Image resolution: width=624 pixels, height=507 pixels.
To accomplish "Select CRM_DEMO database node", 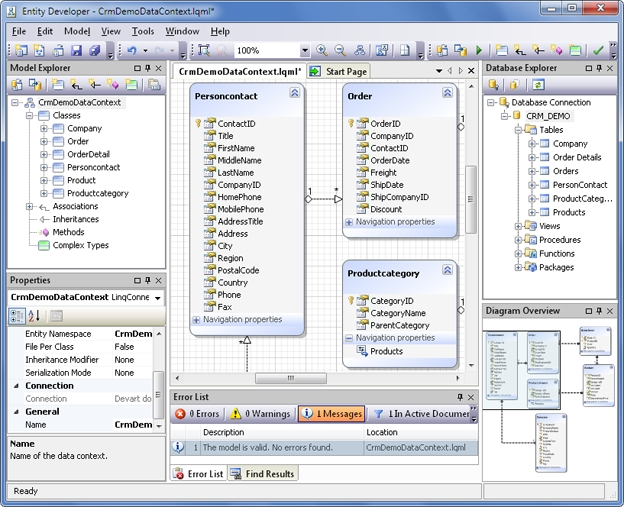I will pyautogui.click(x=548, y=116).
